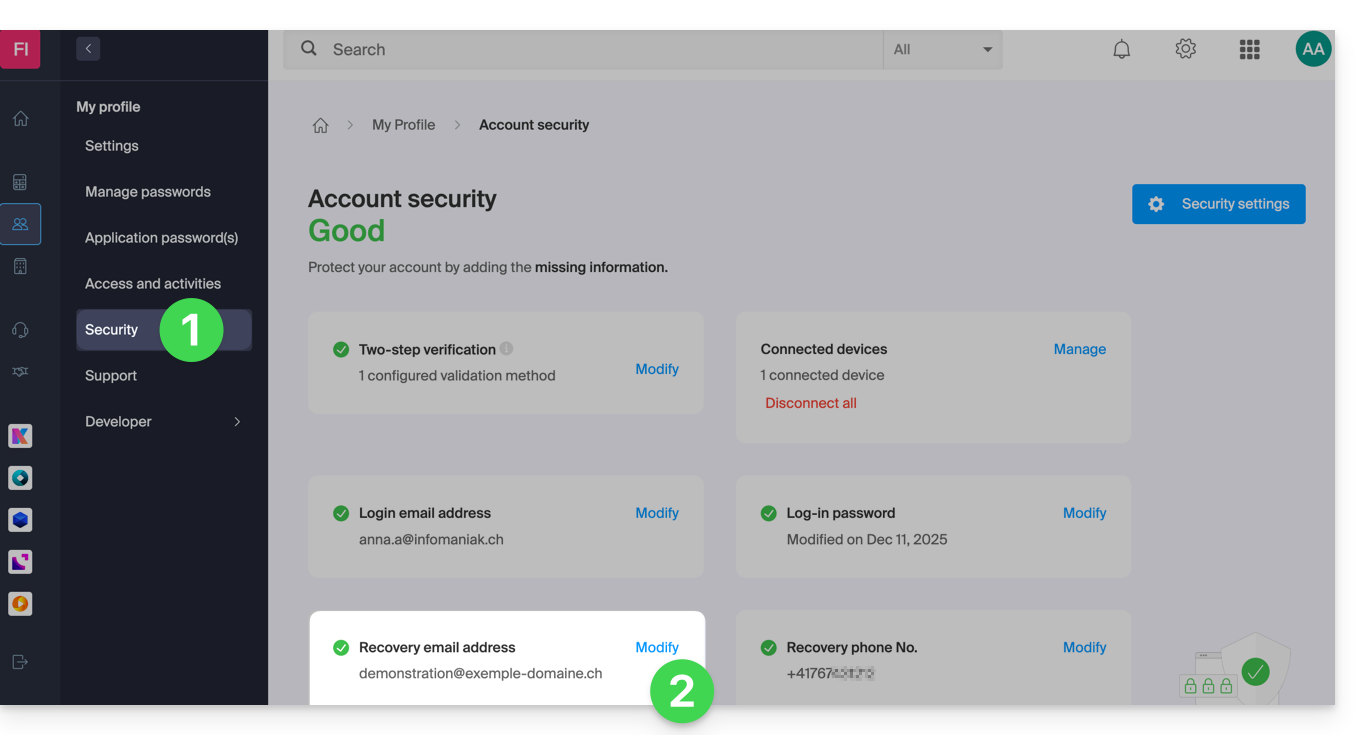Click the Security settings button
This screenshot has width=1365, height=735.
[1218, 204]
